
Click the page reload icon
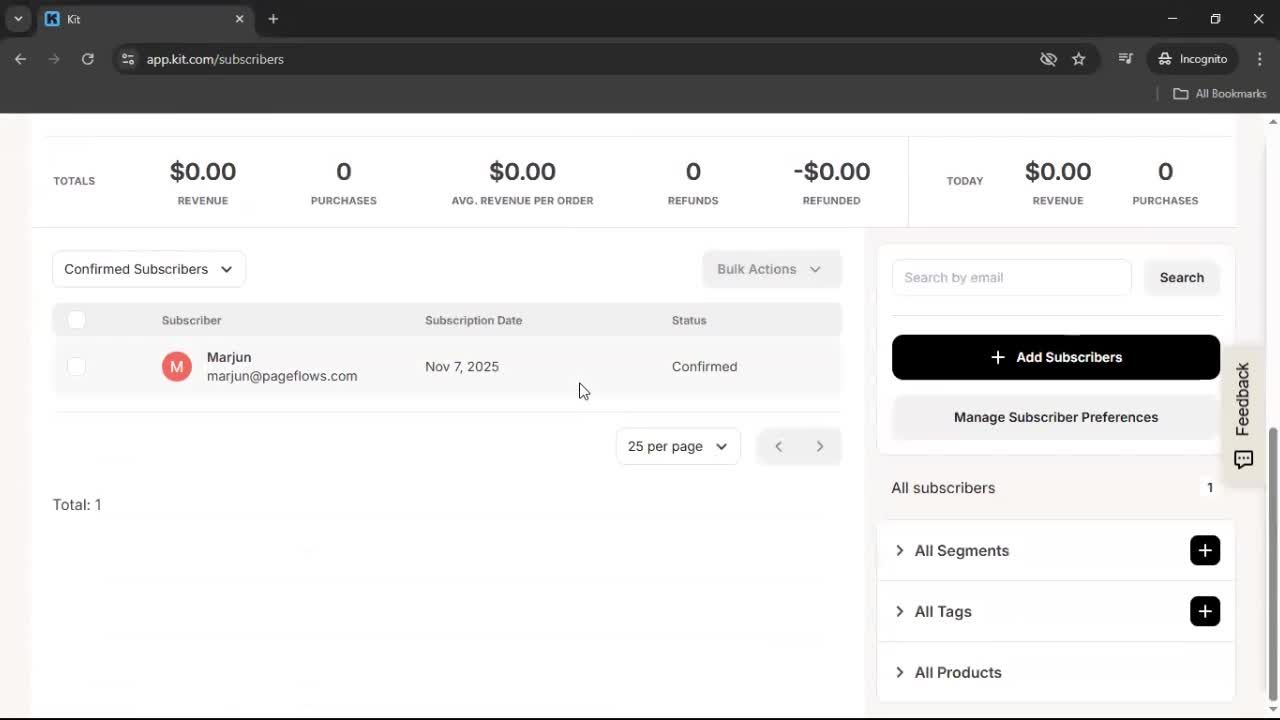tap(87, 59)
